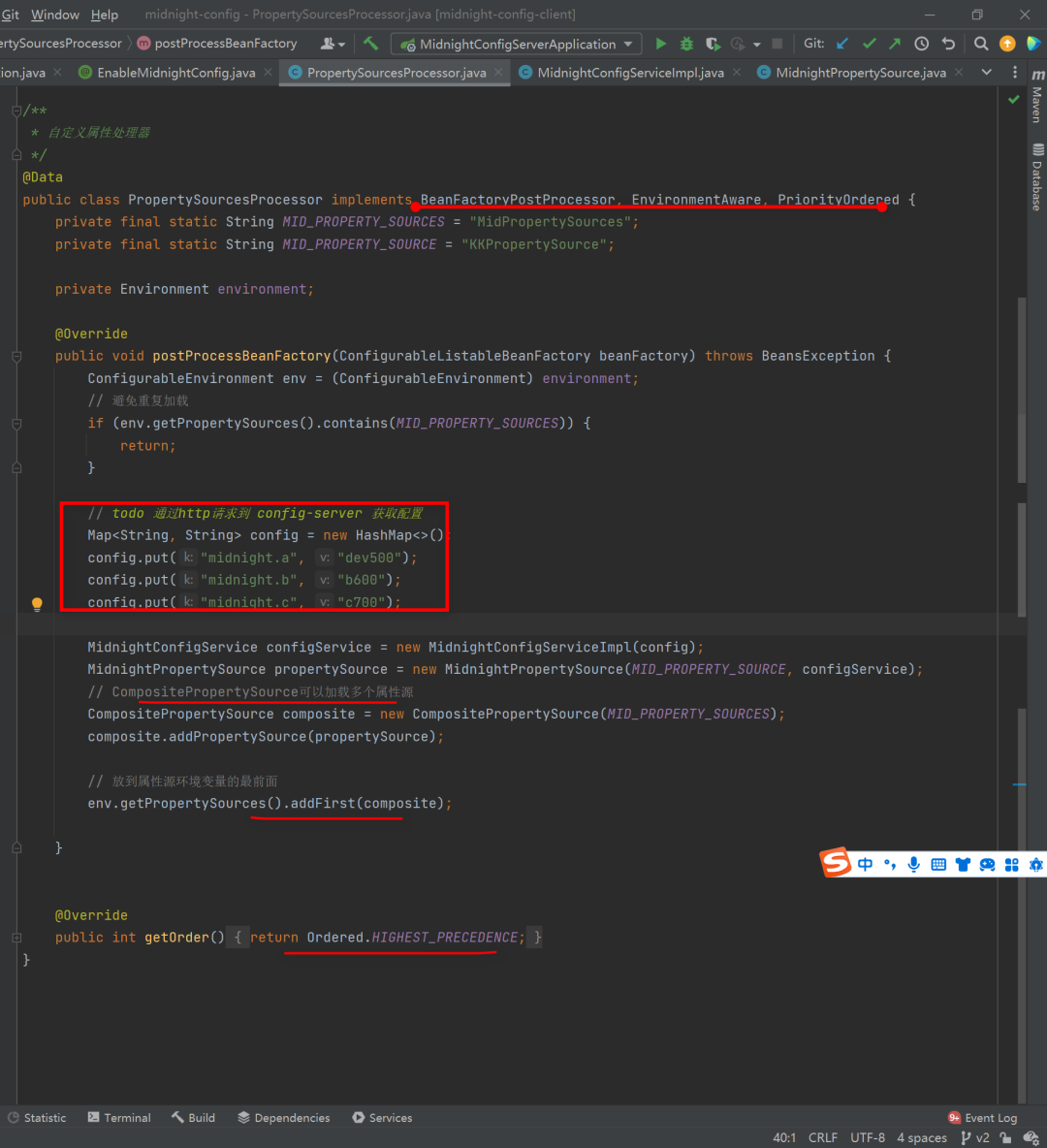The image size is (1047, 1148).
Task: Open Sogou toolbox grid icon
Action: pyautogui.click(x=1012, y=865)
